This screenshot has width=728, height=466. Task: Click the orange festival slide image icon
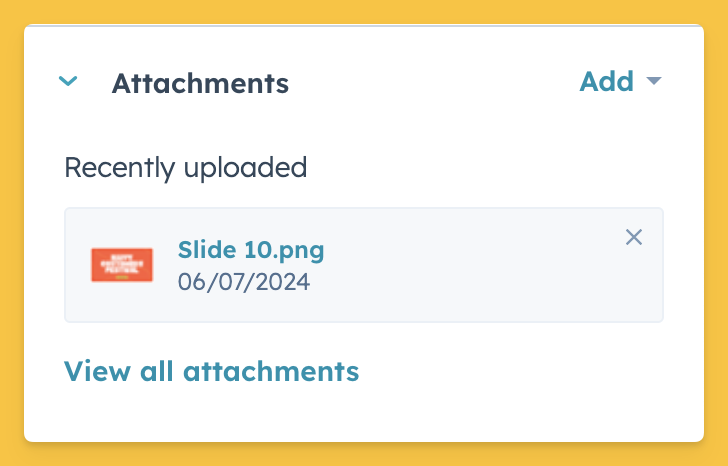122,265
